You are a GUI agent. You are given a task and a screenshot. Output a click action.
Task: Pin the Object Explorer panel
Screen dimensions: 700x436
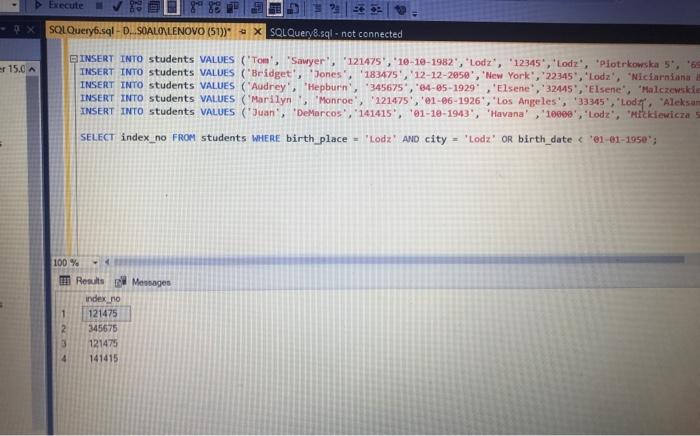[x=17, y=29]
